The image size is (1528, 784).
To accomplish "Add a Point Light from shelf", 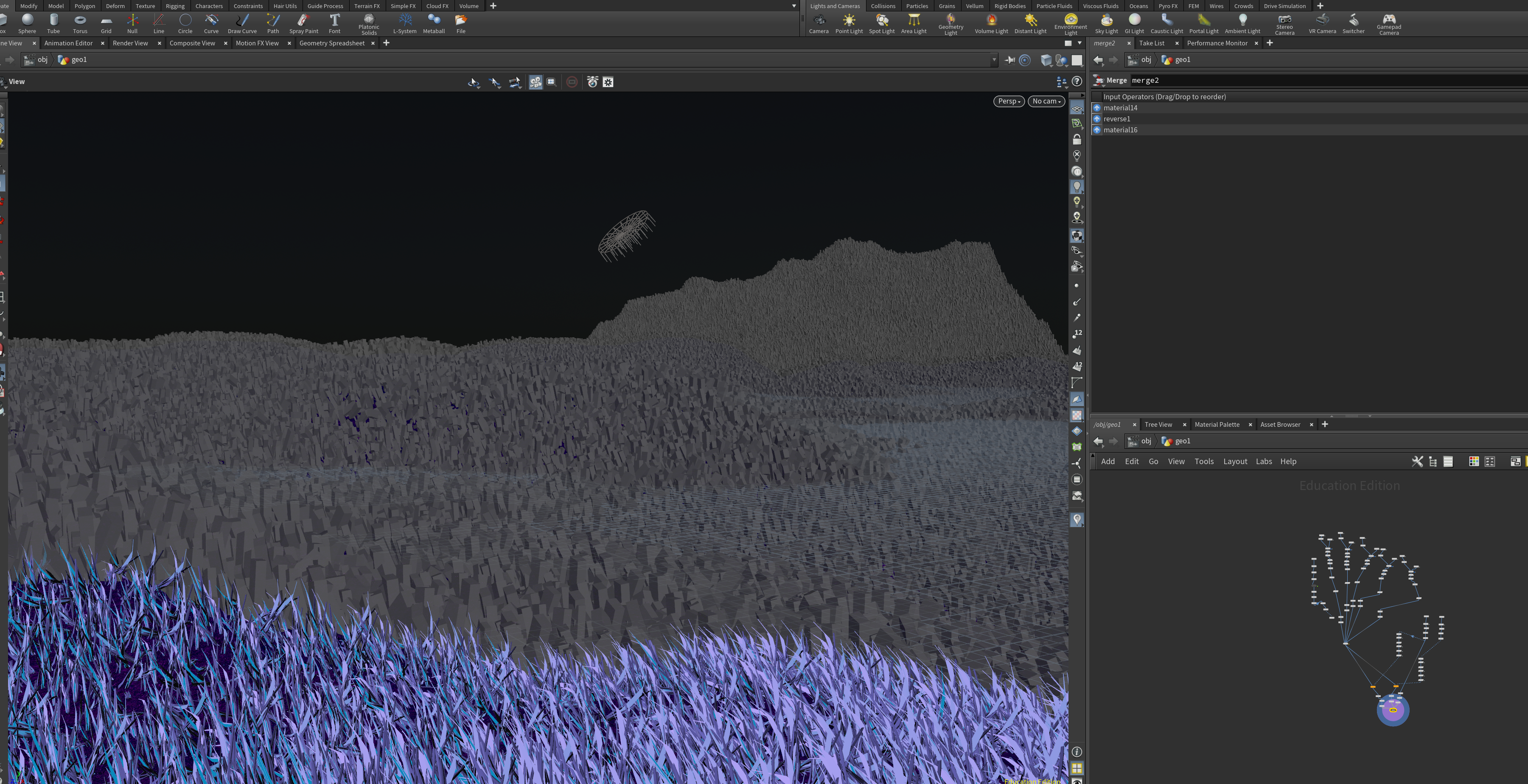I will pyautogui.click(x=849, y=24).
